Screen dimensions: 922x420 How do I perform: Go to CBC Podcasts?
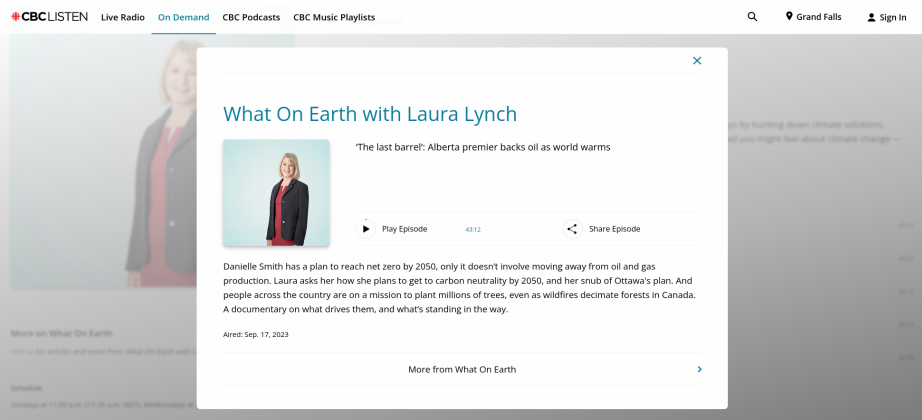click(251, 17)
